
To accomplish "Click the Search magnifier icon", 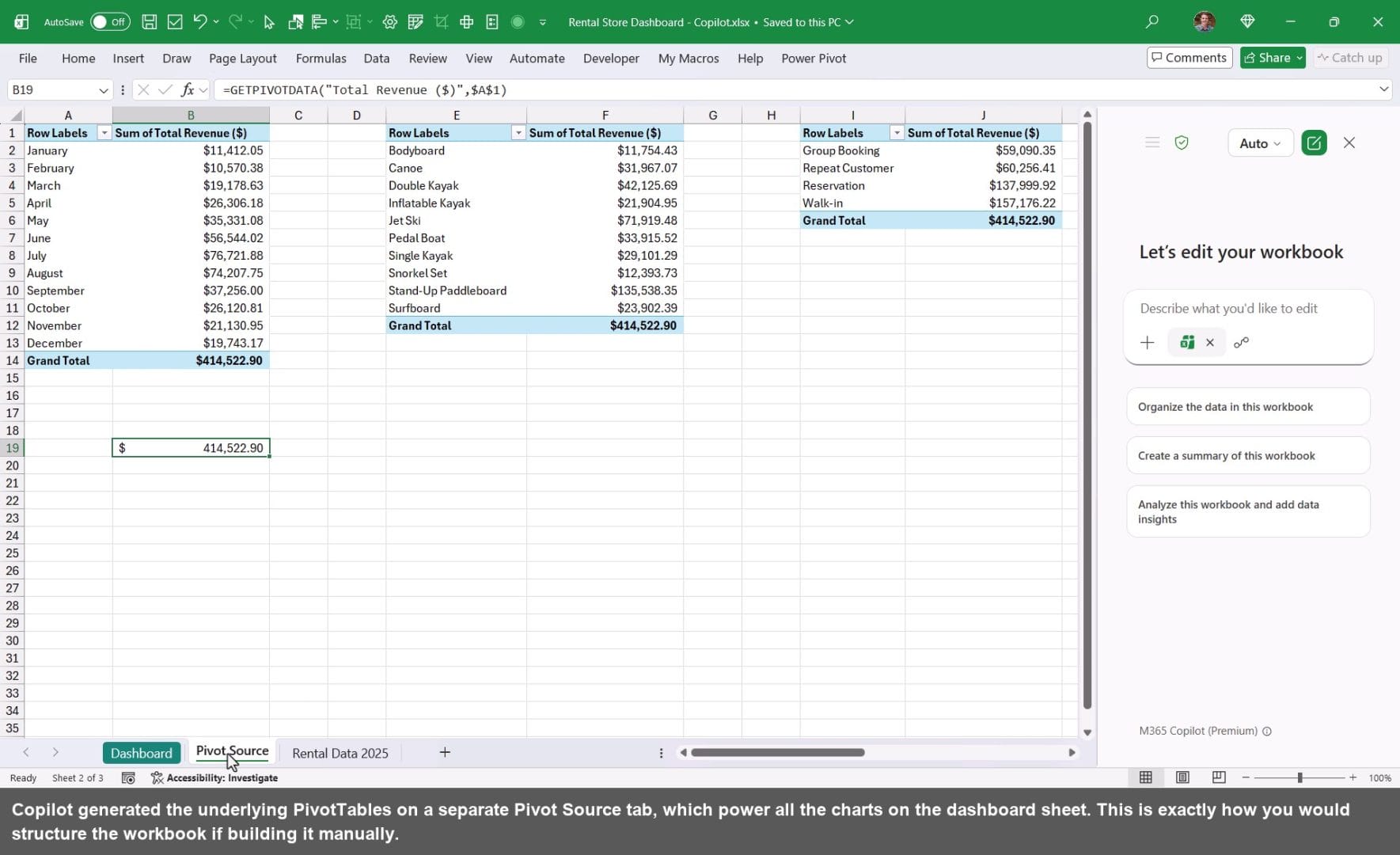I will tap(1152, 22).
